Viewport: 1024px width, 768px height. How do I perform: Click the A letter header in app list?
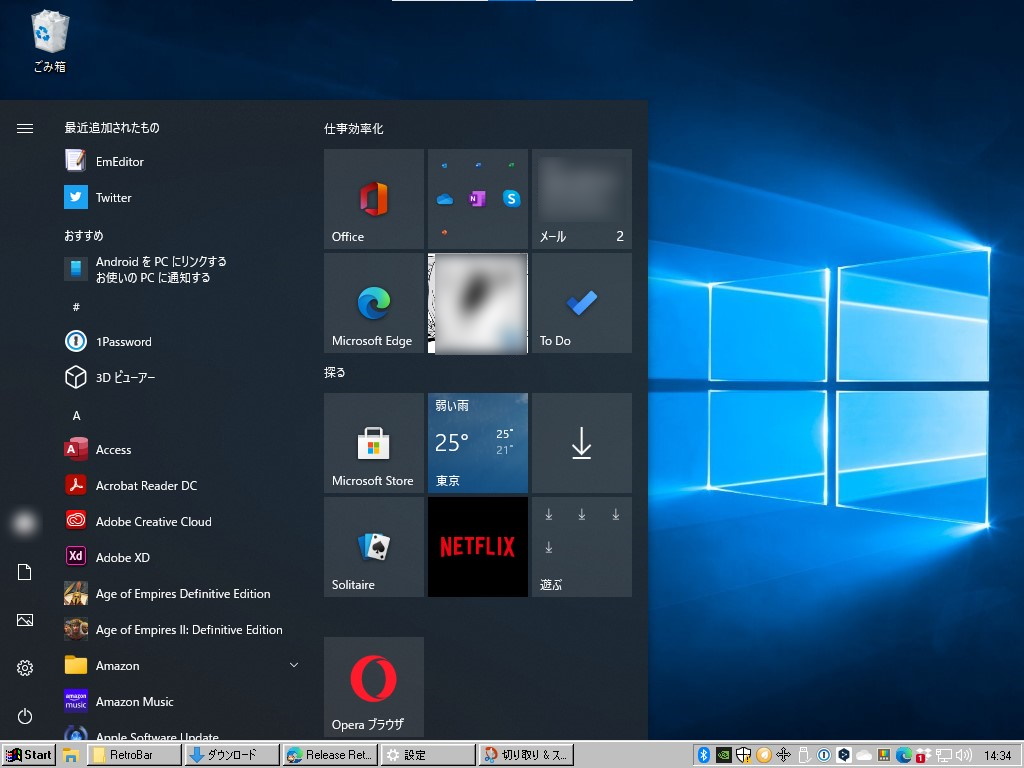pyautogui.click(x=76, y=415)
